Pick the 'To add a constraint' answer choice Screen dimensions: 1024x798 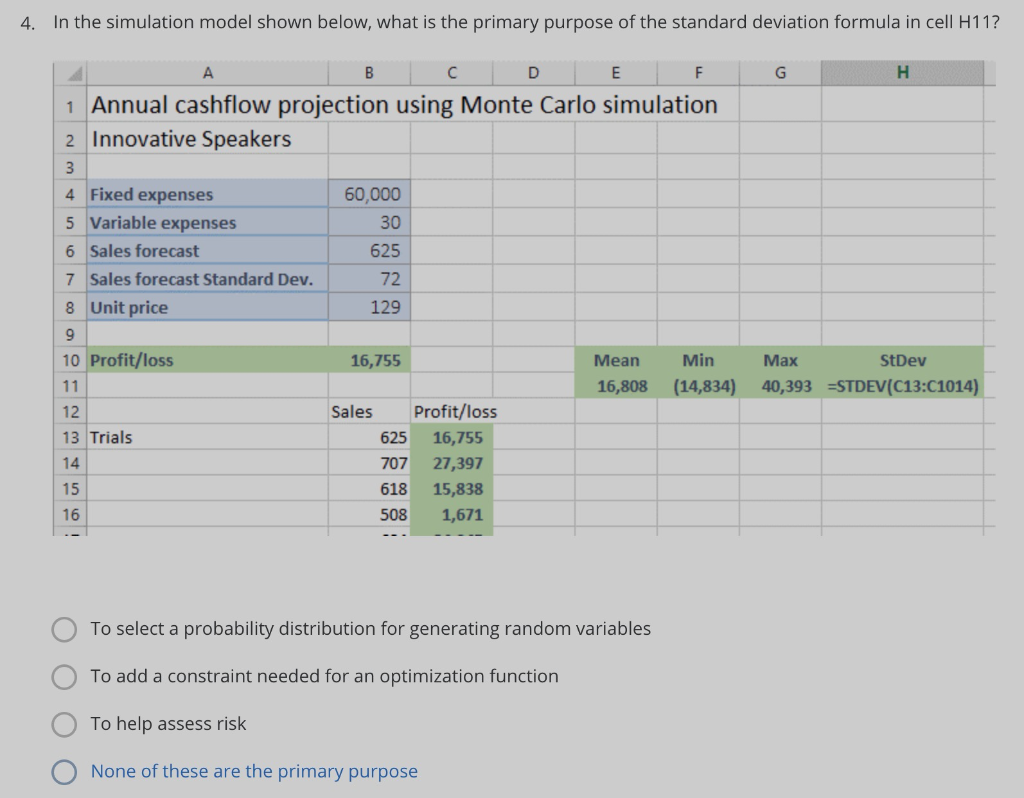coord(64,677)
